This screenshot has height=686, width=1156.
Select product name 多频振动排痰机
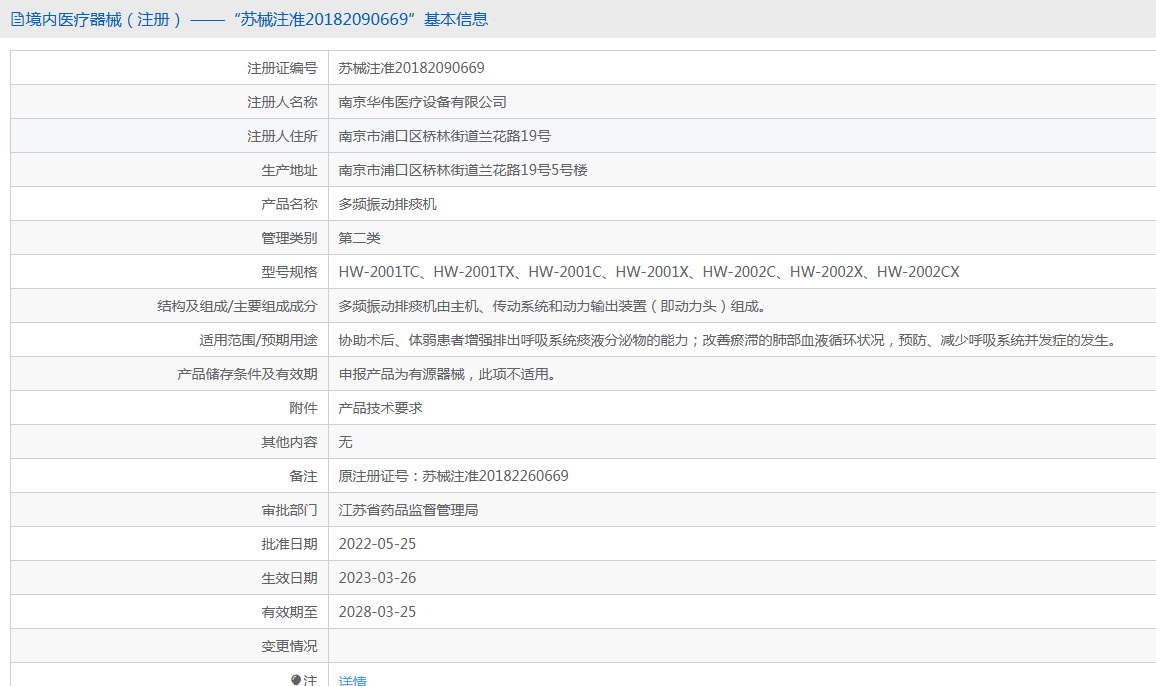(388, 204)
